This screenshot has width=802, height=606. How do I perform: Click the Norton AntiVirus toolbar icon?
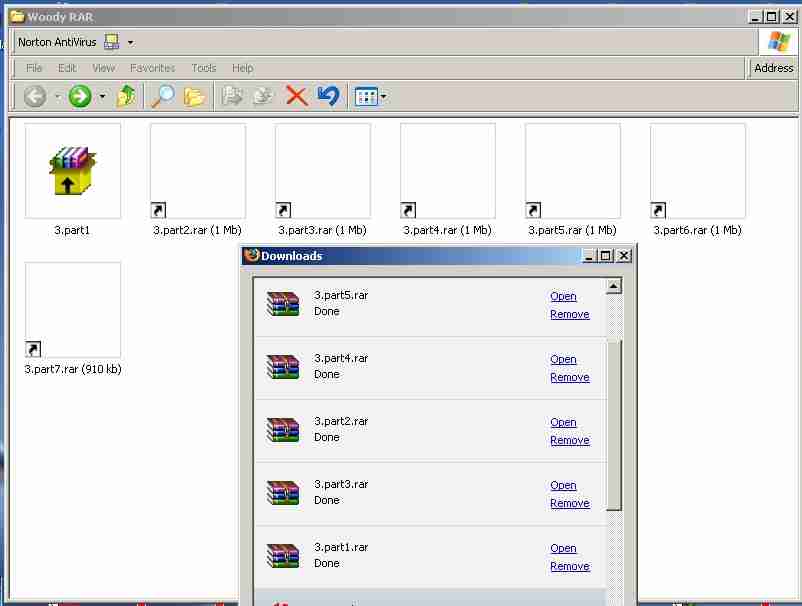111,42
